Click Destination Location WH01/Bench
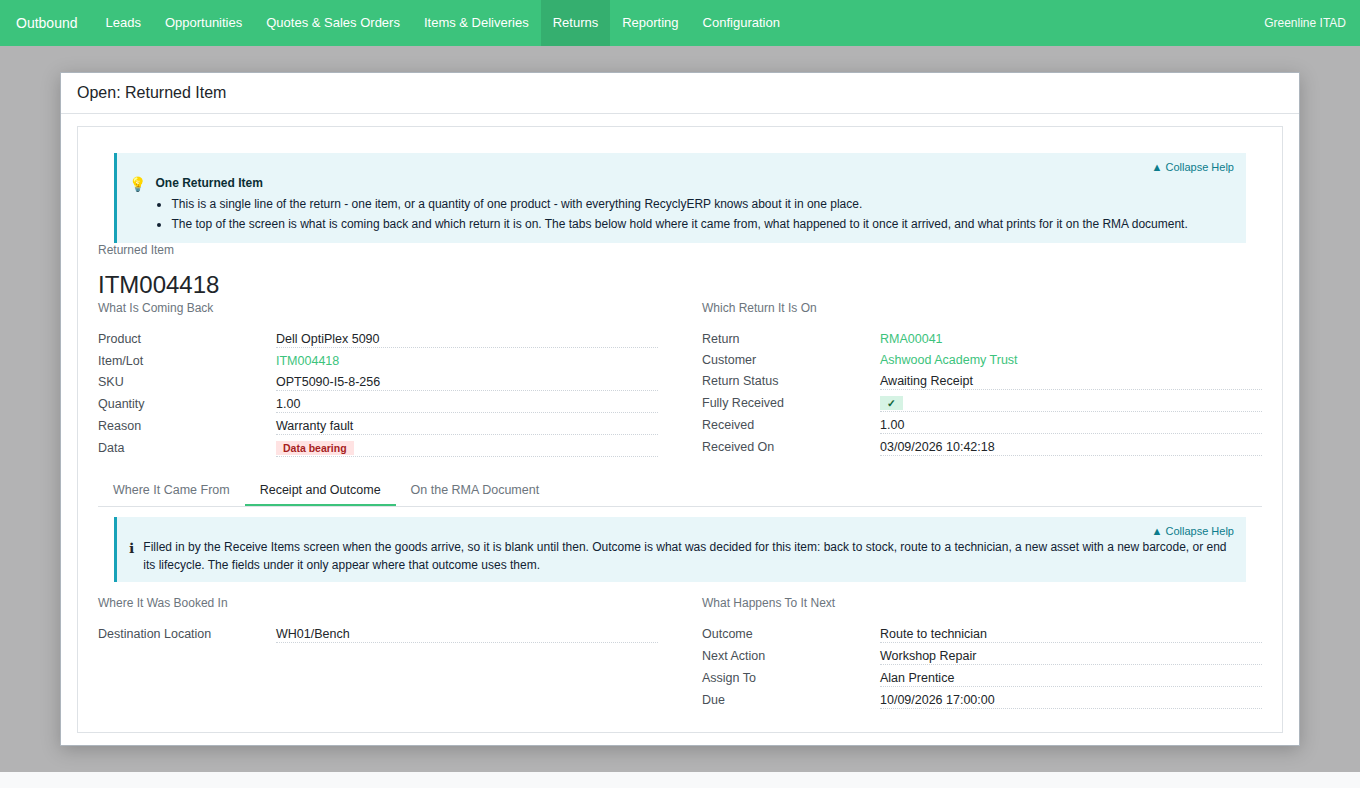The image size is (1360, 788). [x=313, y=634]
